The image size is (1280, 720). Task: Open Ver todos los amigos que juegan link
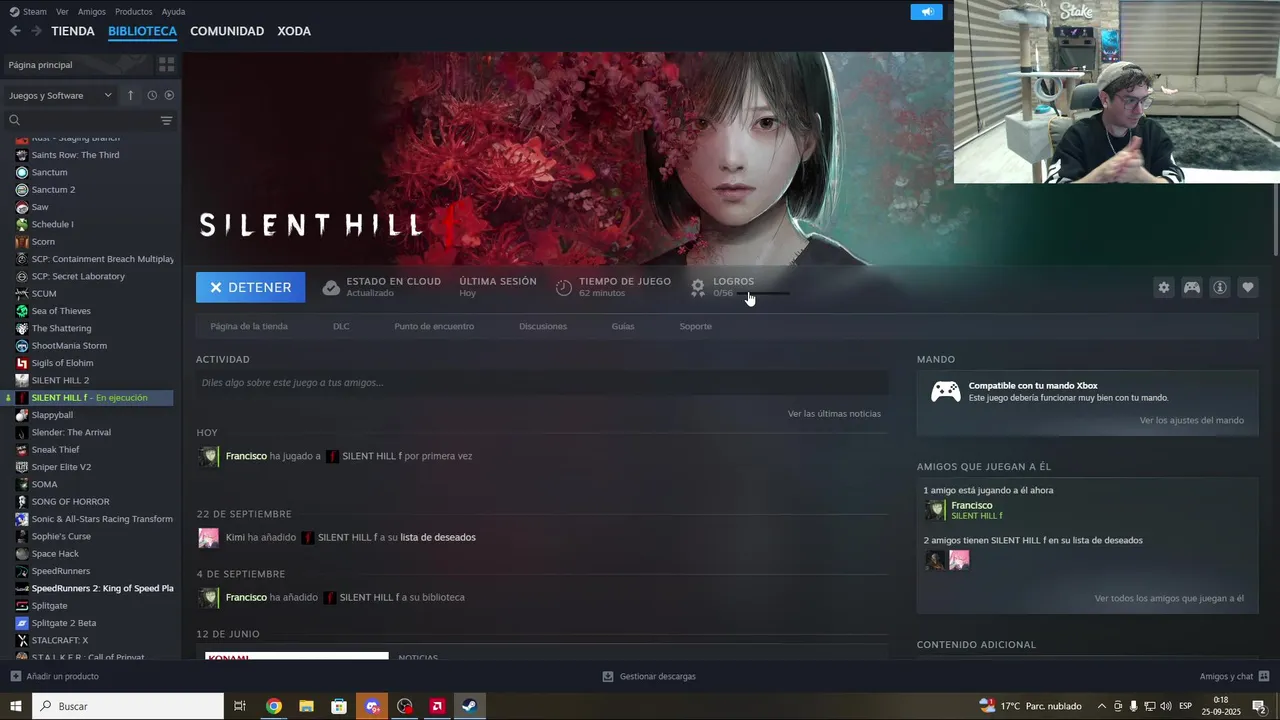tap(1169, 598)
